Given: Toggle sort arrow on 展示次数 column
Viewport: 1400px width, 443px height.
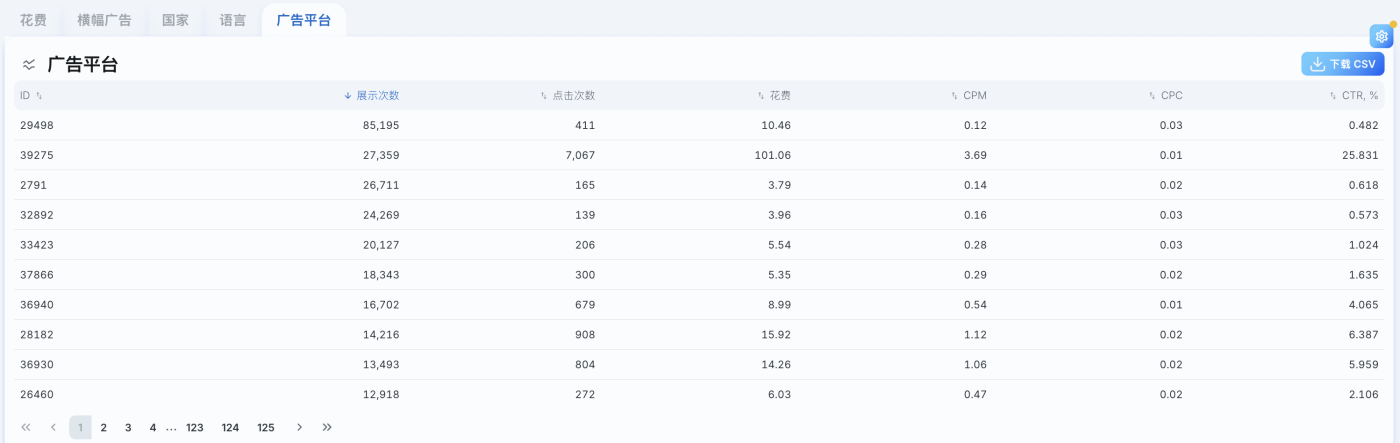Looking at the screenshot, I should pos(348,96).
